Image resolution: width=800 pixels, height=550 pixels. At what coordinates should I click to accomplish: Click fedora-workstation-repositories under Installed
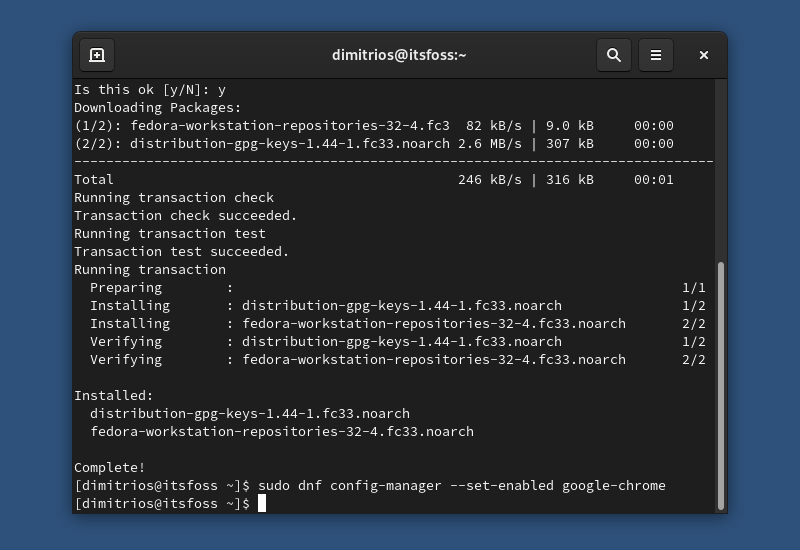point(282,431)
